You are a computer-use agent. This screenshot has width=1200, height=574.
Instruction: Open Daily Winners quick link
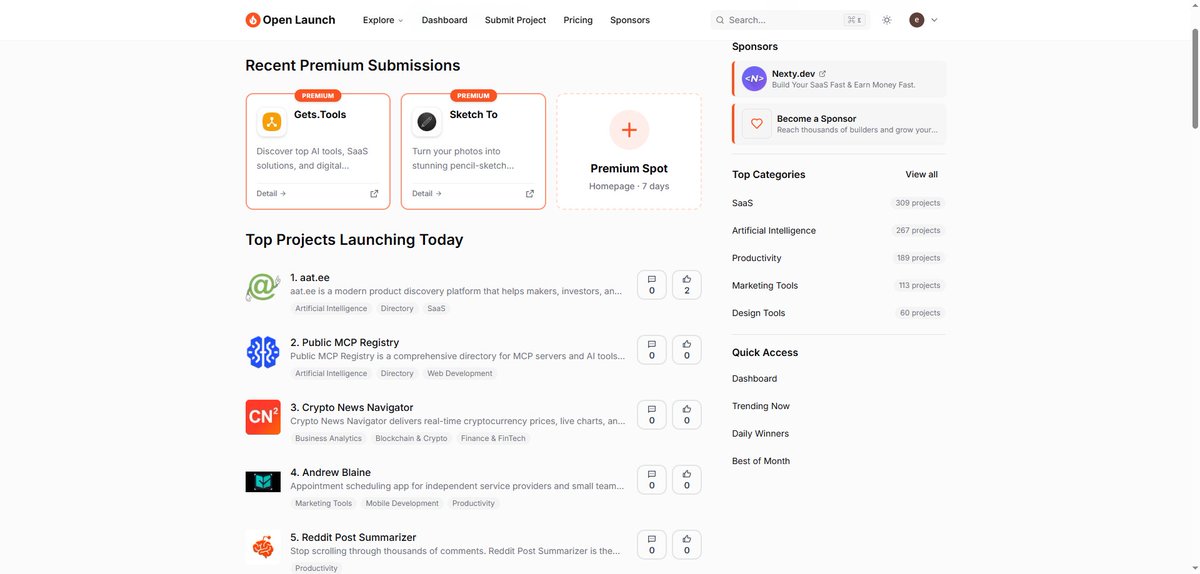coord(761,434)
